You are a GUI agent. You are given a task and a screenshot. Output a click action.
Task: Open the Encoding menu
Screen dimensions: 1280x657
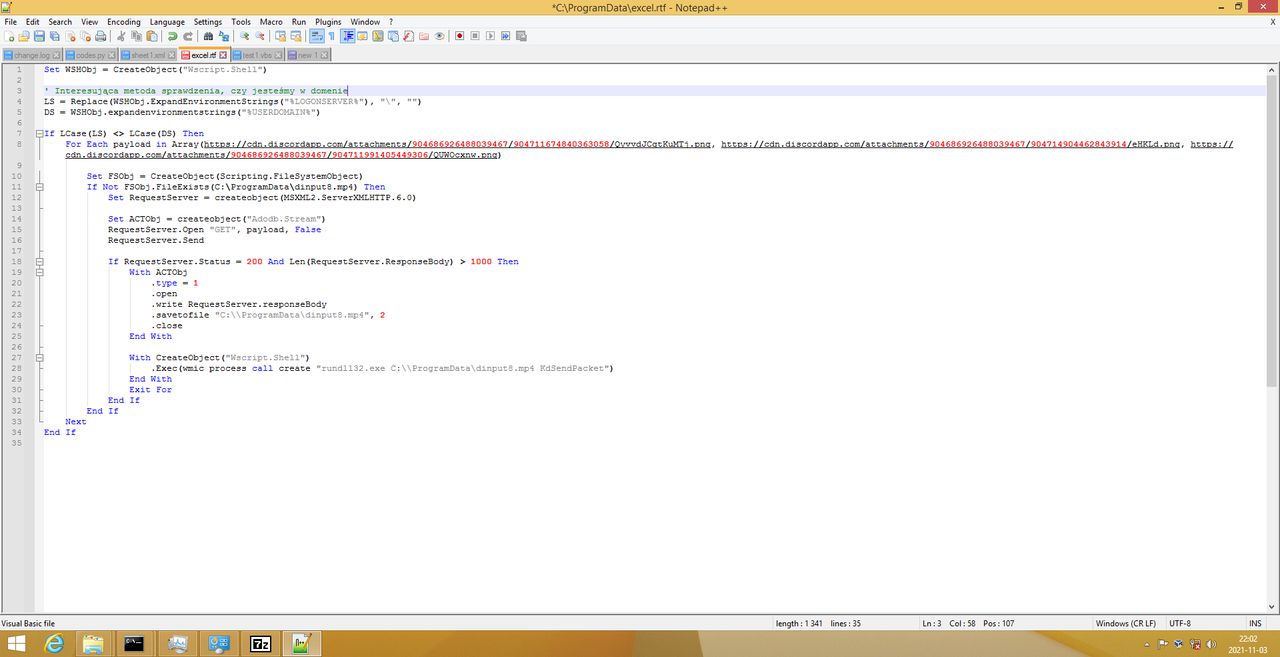coord(124,21)
